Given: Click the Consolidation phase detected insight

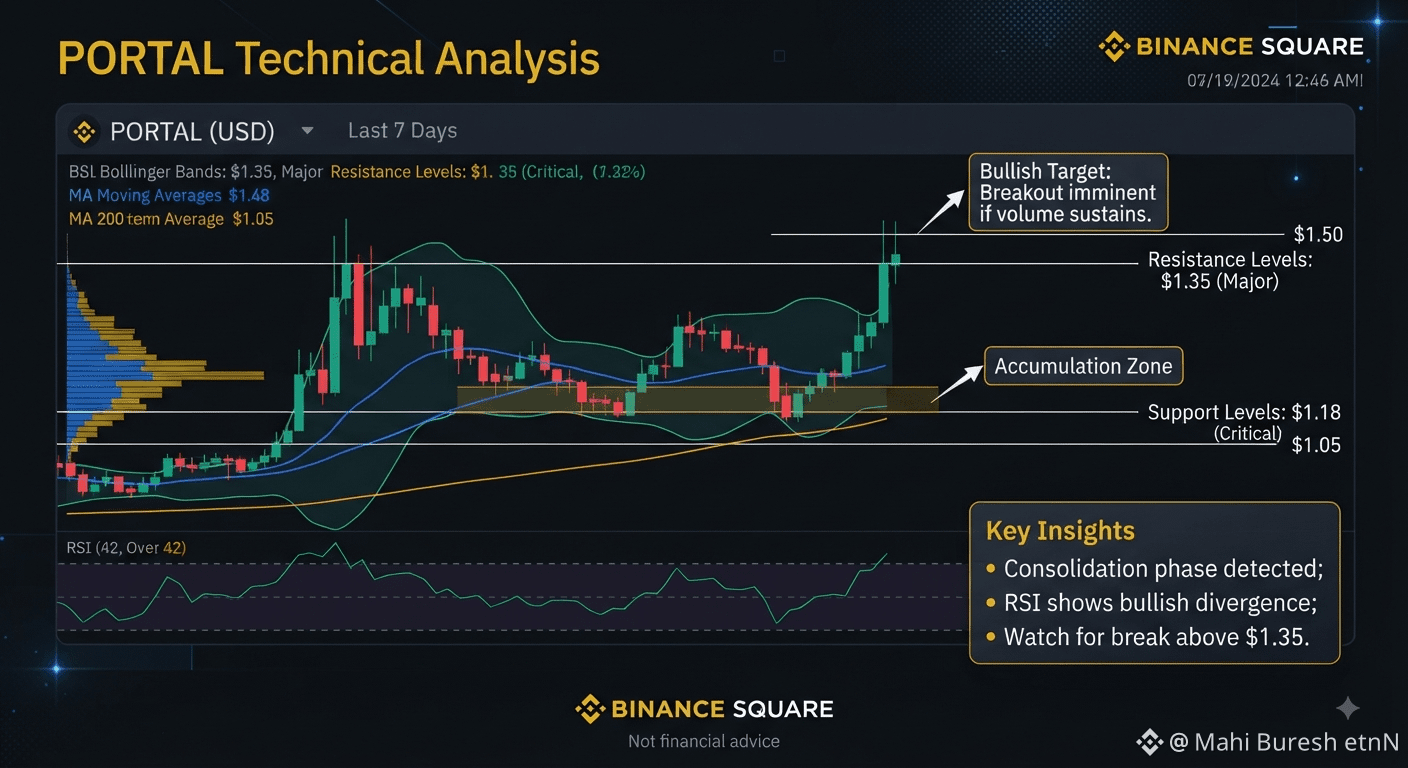Looking at the screenshot, I should point(1163,569).
